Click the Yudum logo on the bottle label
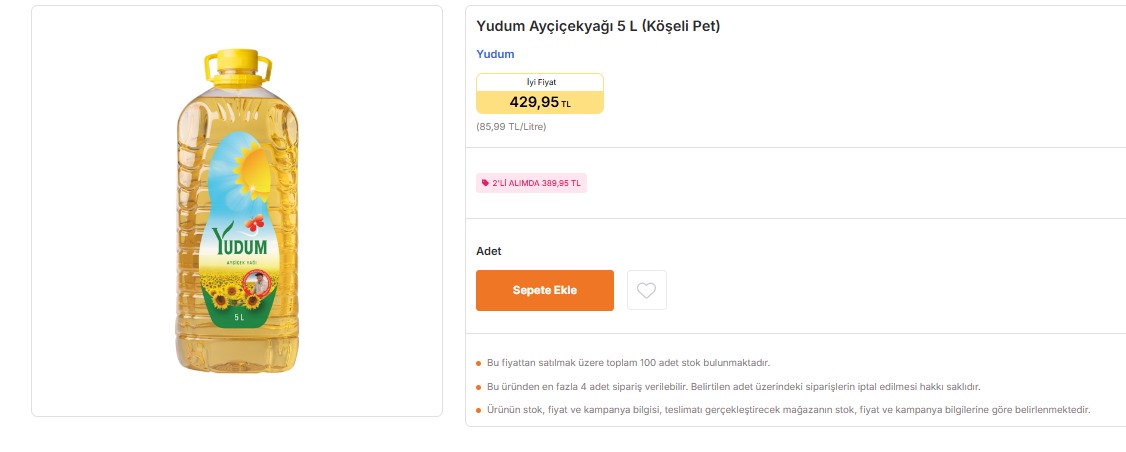This screenshot has width=1126, height=452. point(239,243)
